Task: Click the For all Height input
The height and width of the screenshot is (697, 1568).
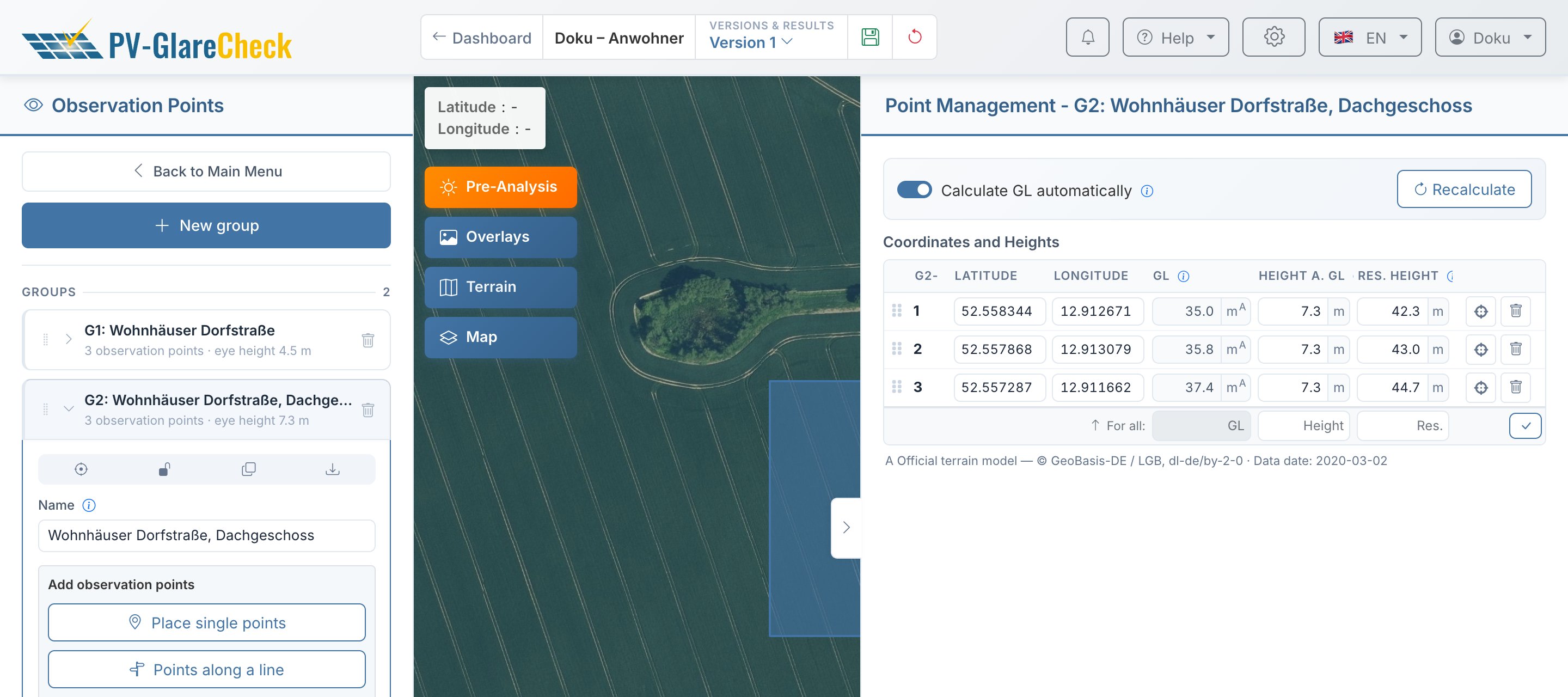Action: coord(1303,426)
